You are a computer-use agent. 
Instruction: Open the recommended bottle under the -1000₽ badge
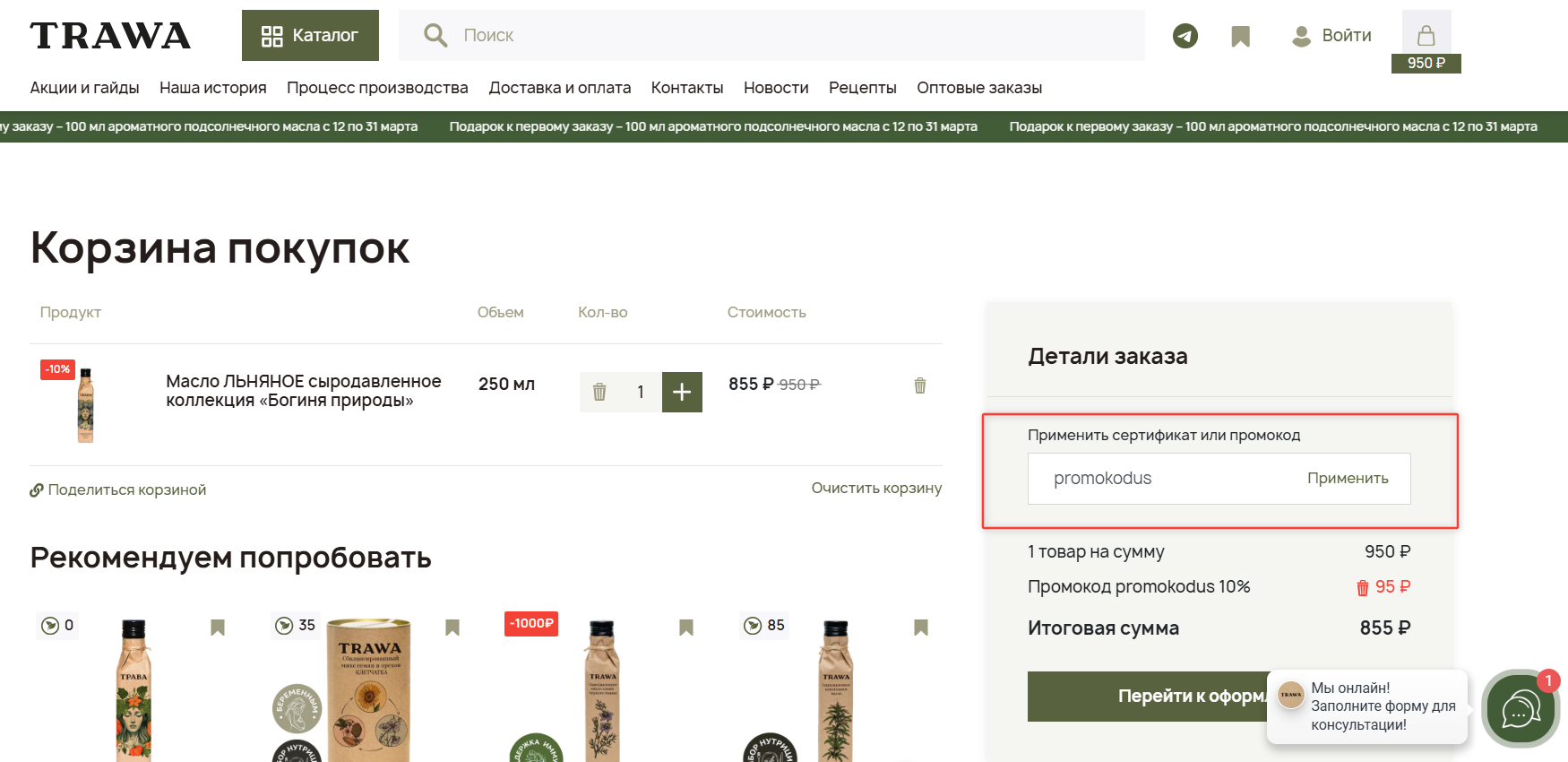tap(602, 690)
